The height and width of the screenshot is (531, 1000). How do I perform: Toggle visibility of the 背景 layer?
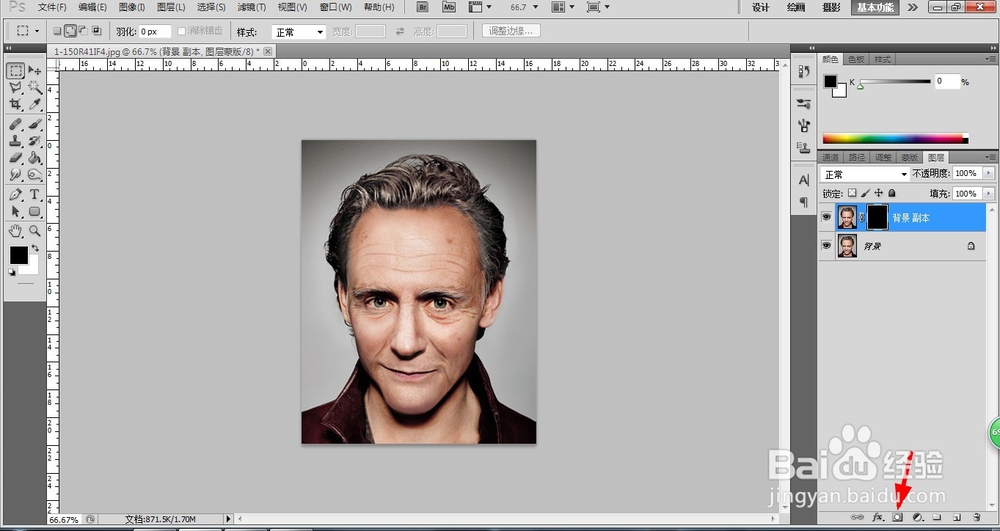826,245
